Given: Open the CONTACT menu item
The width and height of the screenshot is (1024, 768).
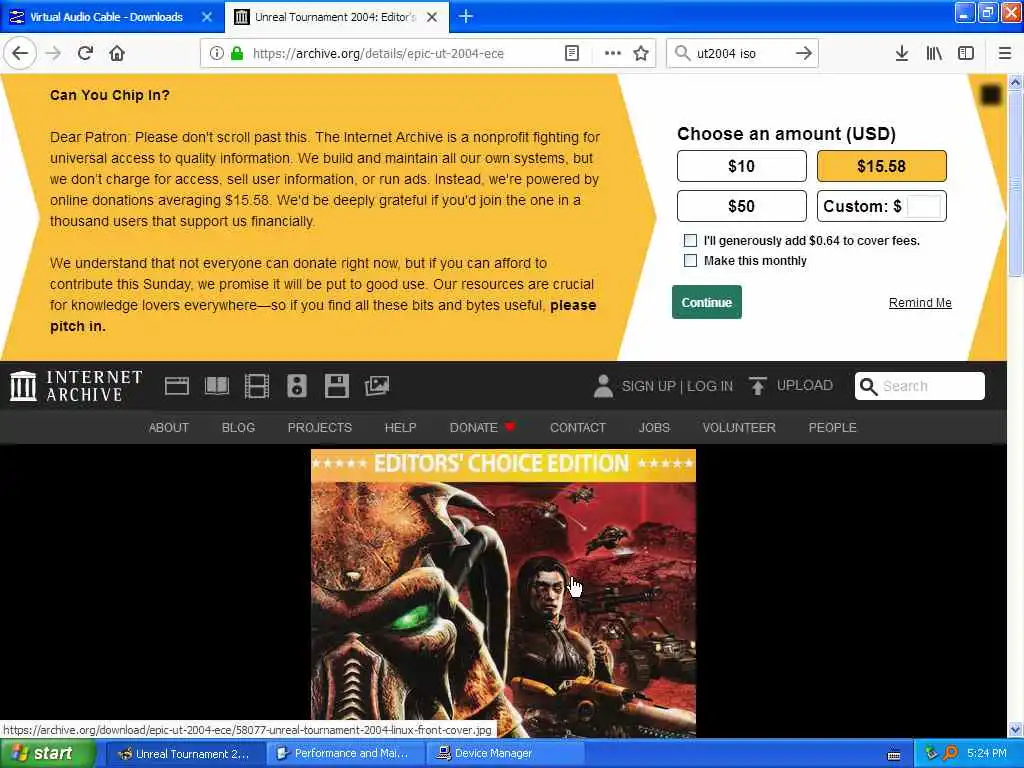Looking at the screenshot, I should tap(577, 427).
